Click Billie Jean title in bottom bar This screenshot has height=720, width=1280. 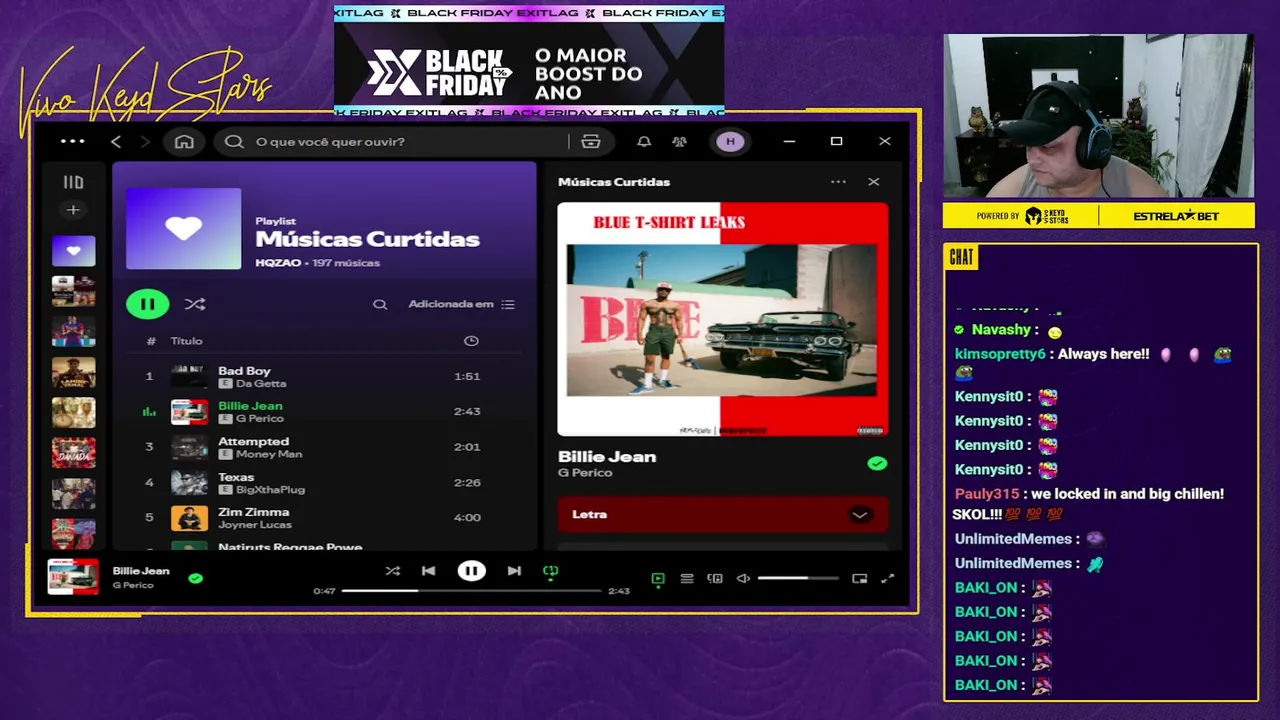point(141,571)
